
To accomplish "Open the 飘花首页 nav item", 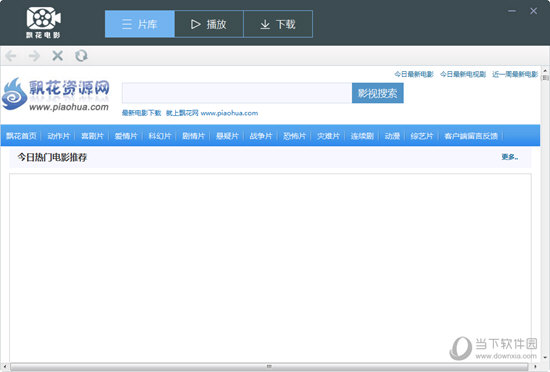I will pyautogui.click(x=21, y=136).
